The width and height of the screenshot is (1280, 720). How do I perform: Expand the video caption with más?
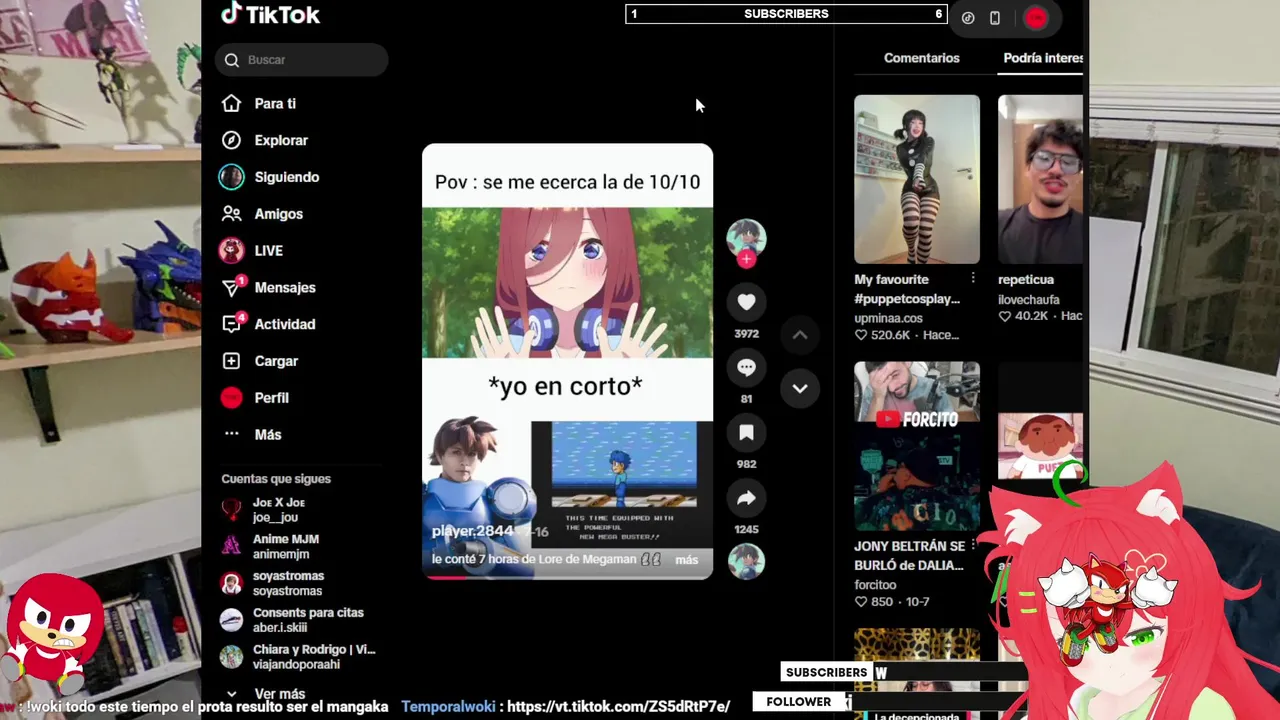[x=686, y=560]
